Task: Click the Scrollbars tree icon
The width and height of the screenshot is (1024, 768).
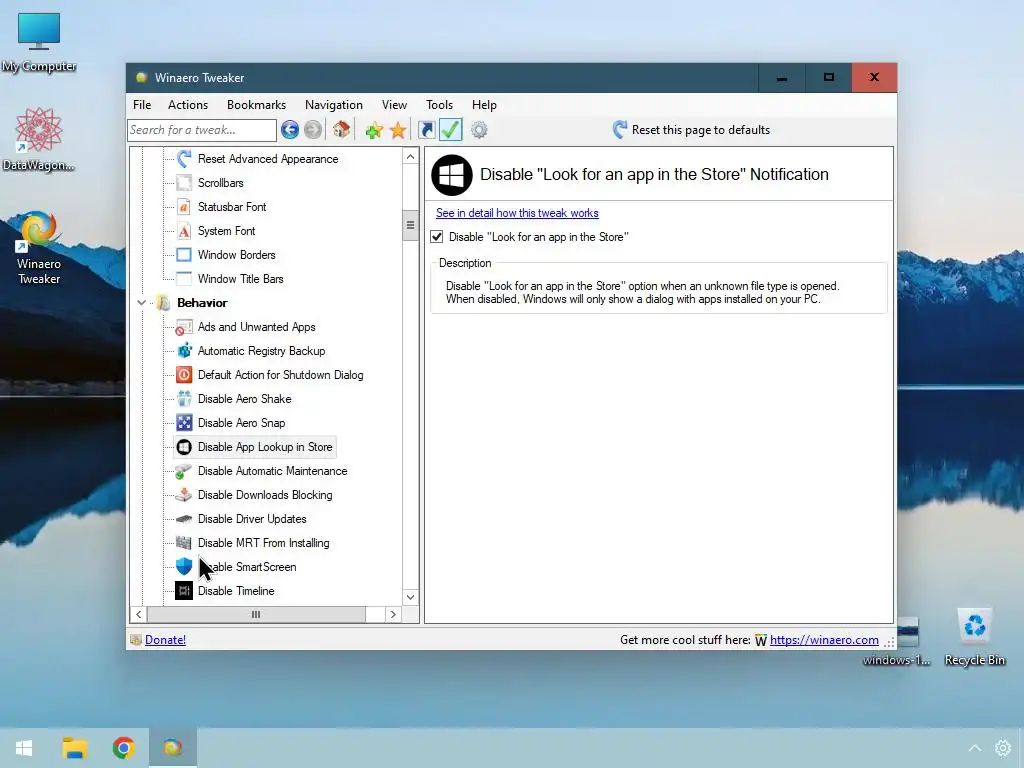Action: pos(184,183)
